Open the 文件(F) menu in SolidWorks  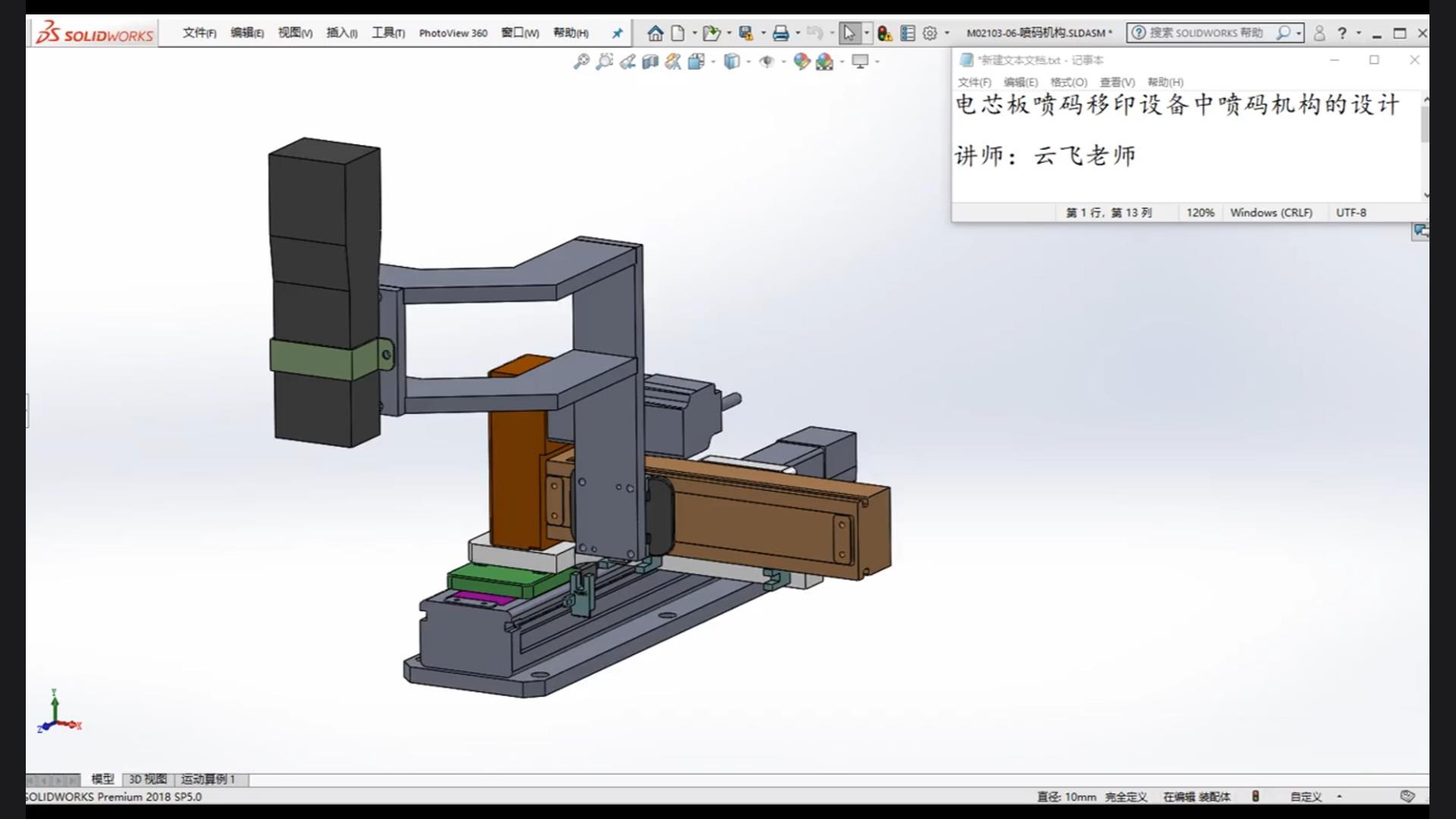point(199,33)
